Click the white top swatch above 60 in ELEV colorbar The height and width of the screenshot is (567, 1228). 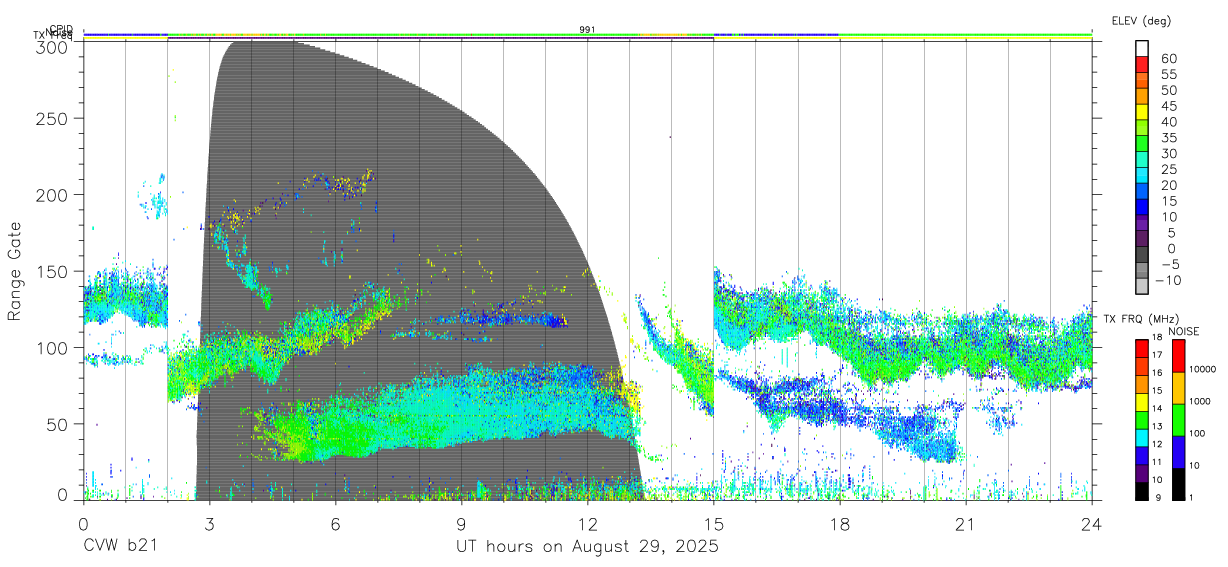[1142, 49]
